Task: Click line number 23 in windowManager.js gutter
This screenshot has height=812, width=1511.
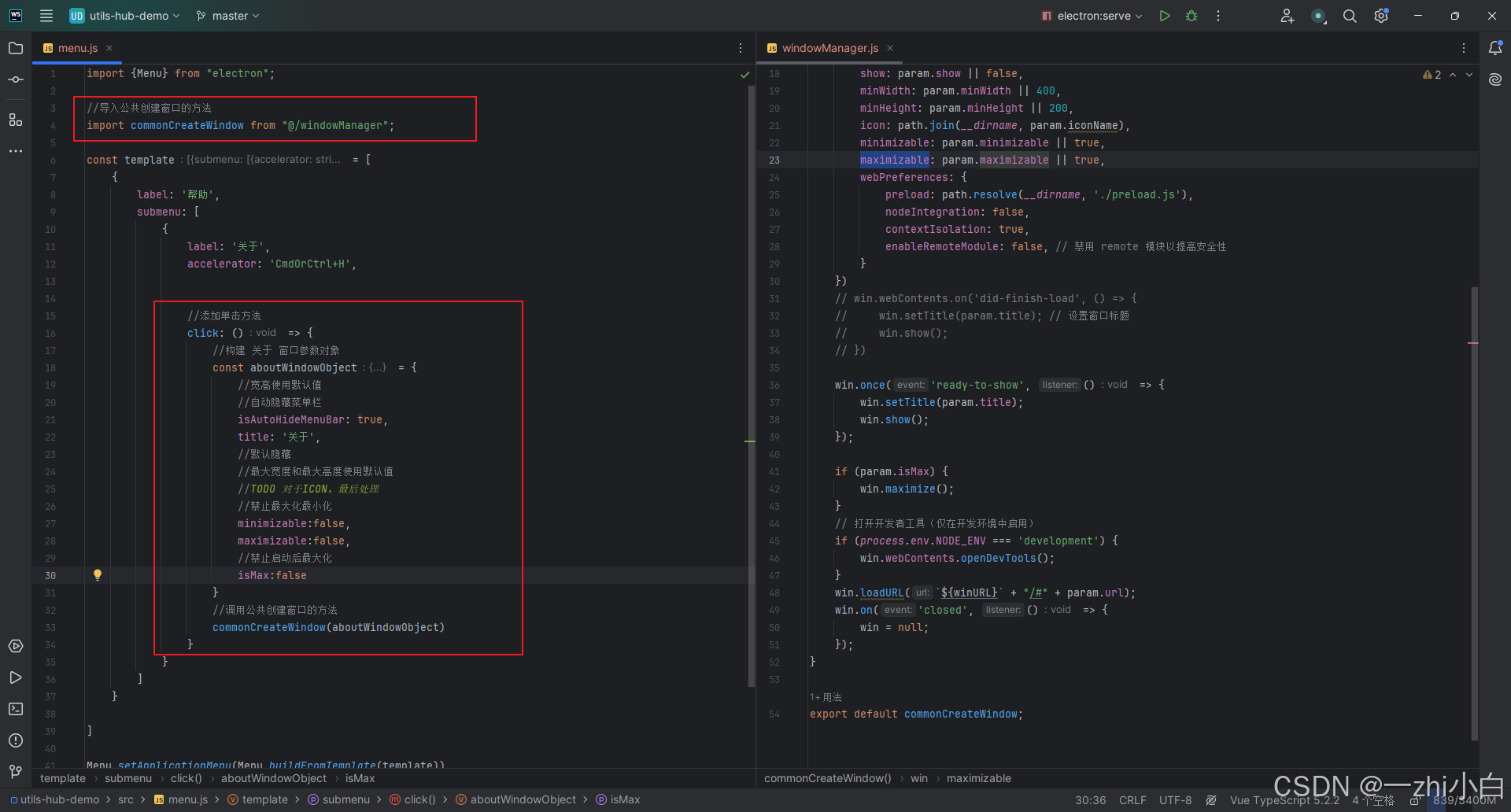Action: tap(774, 160)
